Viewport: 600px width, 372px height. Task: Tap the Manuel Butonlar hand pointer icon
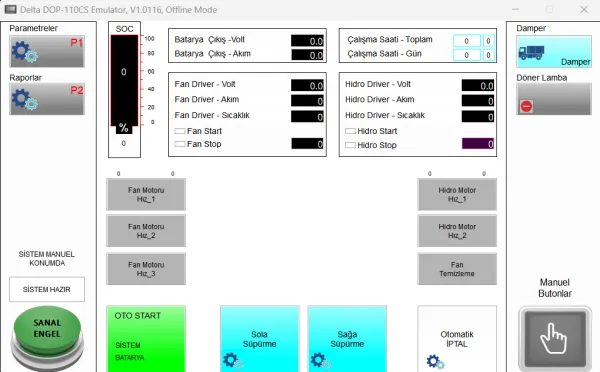point(555,339)
